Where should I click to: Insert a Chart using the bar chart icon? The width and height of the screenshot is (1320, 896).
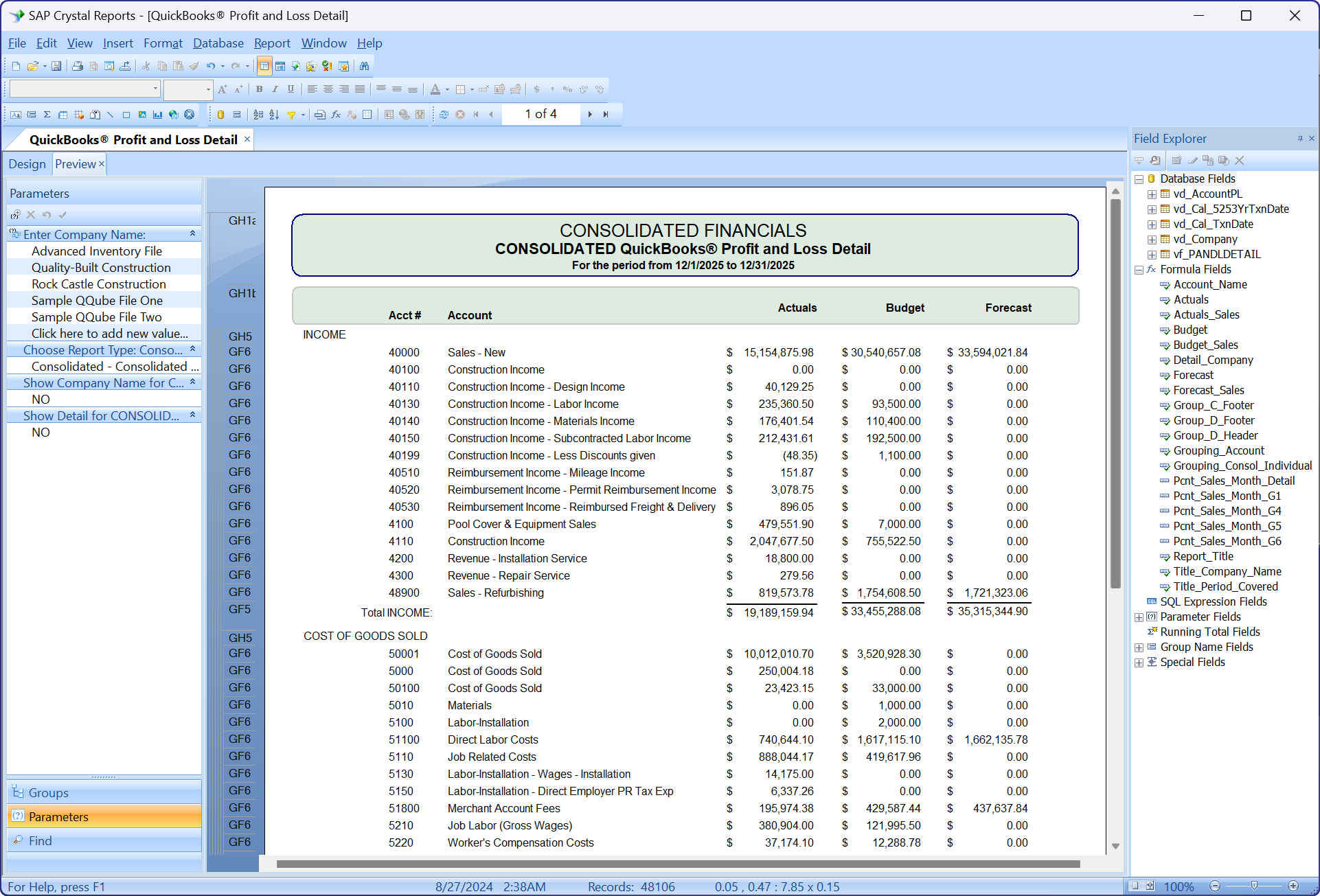tap(158, 115)
